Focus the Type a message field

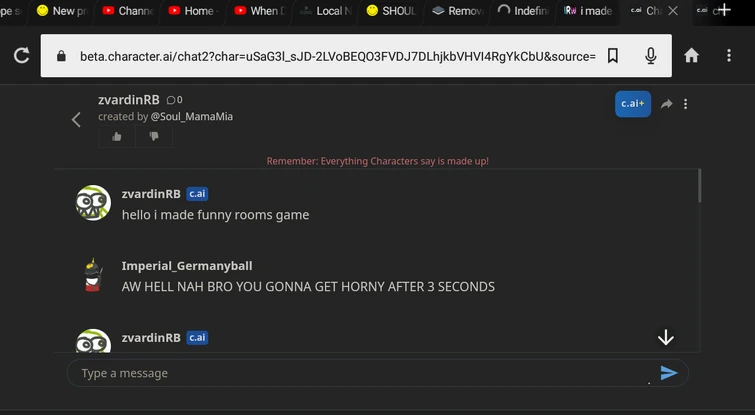point(366,373)
